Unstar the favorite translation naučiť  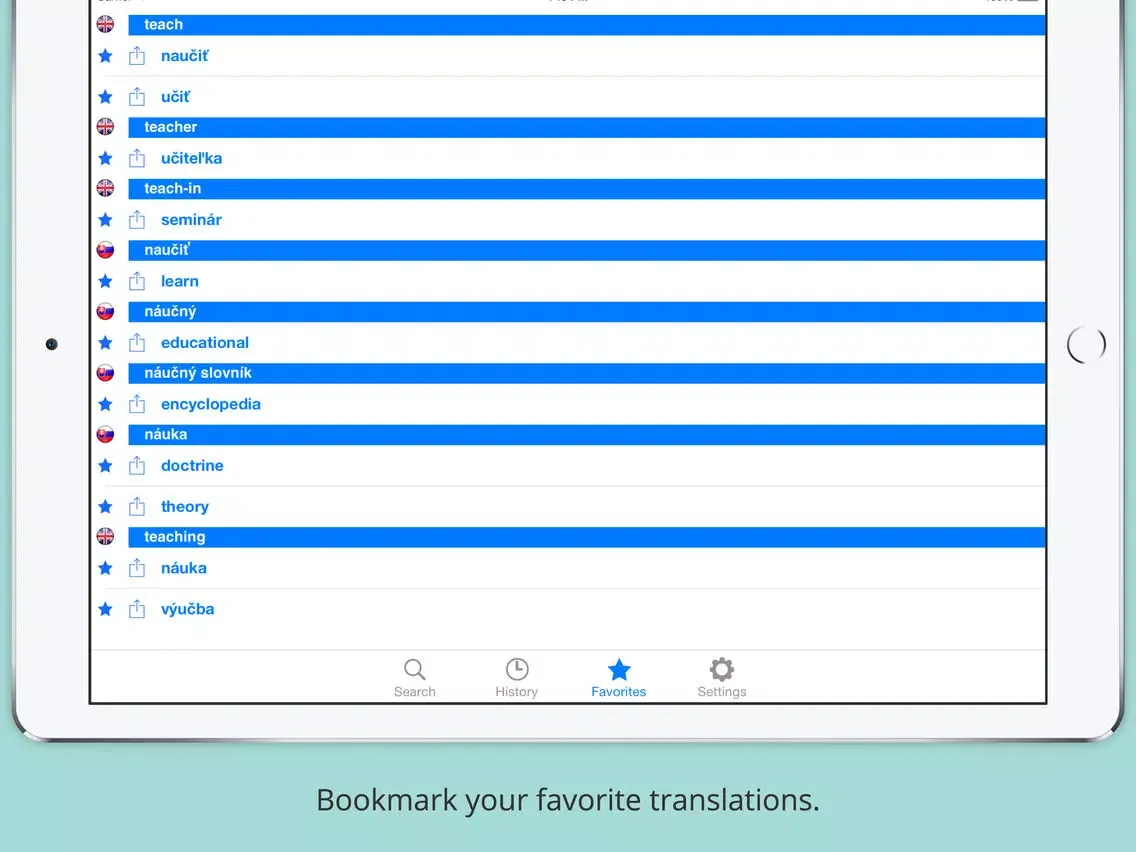point(105,56)
